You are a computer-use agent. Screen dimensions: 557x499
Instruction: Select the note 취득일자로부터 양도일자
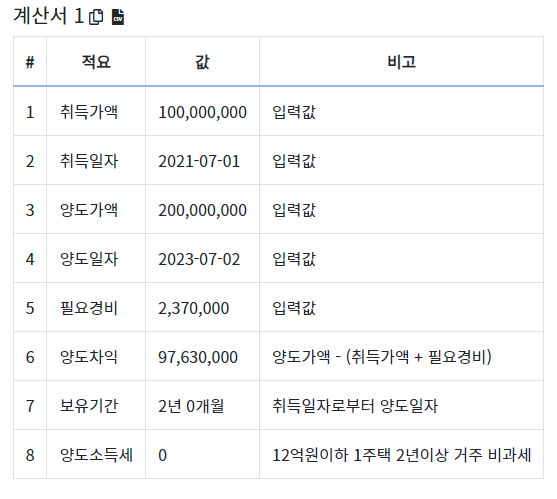(x=355, y=406)
